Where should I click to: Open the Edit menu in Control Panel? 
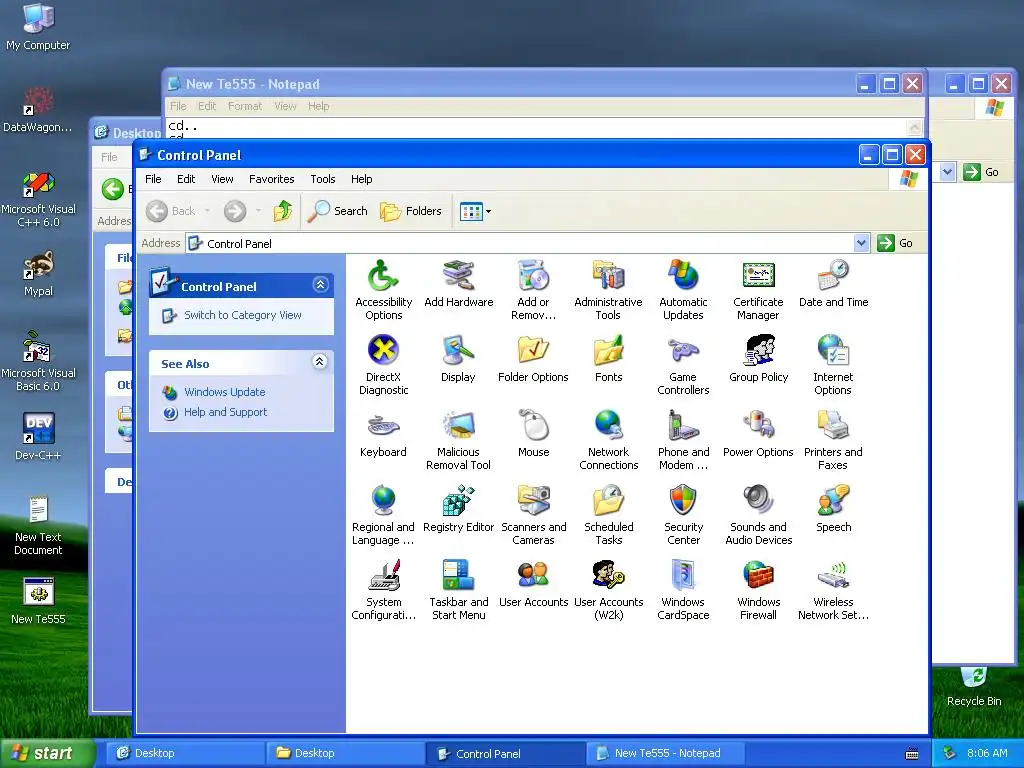[186, 179]
